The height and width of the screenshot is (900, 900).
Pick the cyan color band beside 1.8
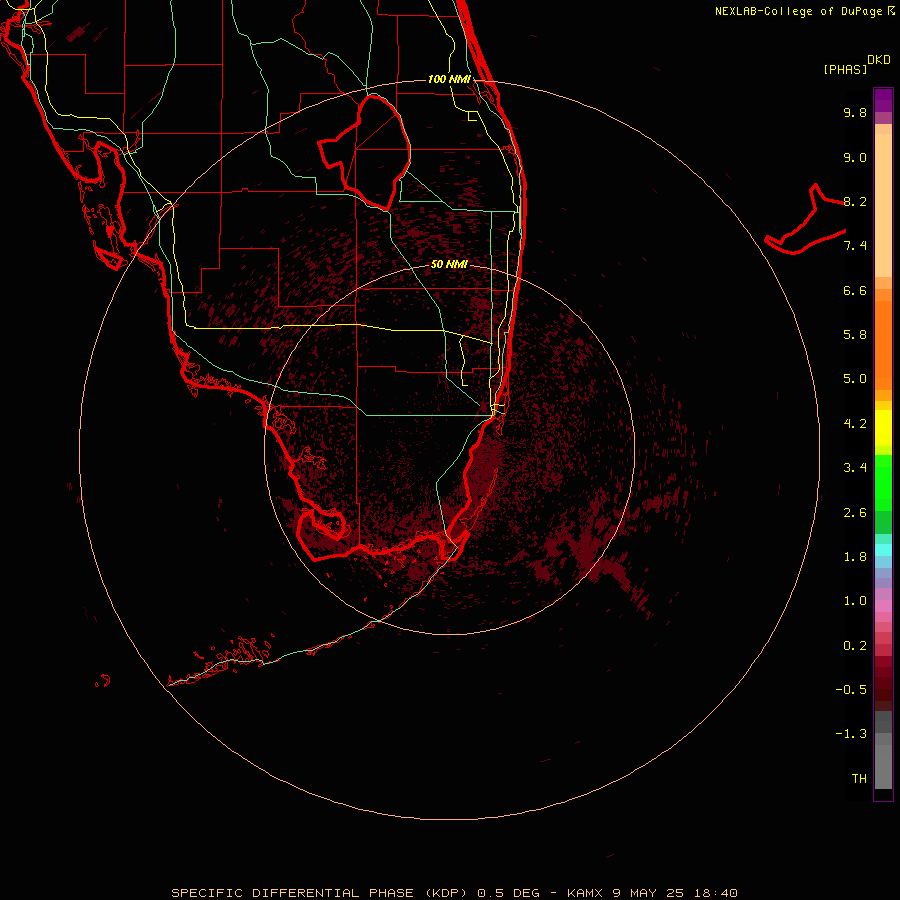[883, 550]
